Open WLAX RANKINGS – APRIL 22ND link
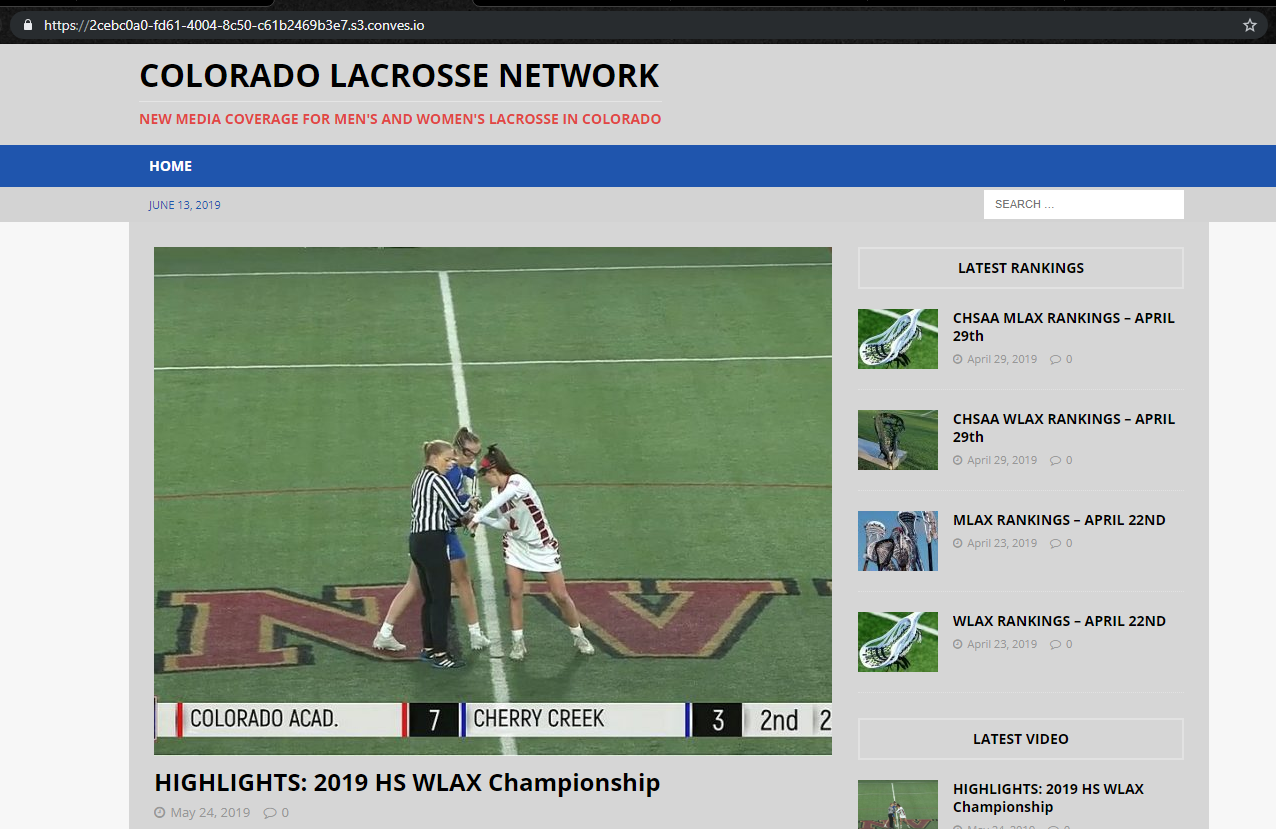The width and height of the screenshot is (1276, 829). click(x=1059, y=621)
